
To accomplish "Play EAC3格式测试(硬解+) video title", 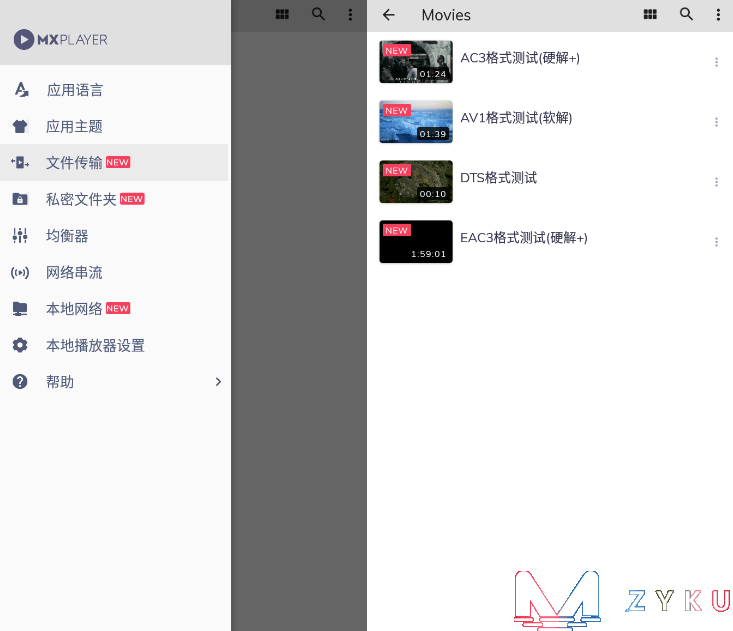I will tap(524, 237).
